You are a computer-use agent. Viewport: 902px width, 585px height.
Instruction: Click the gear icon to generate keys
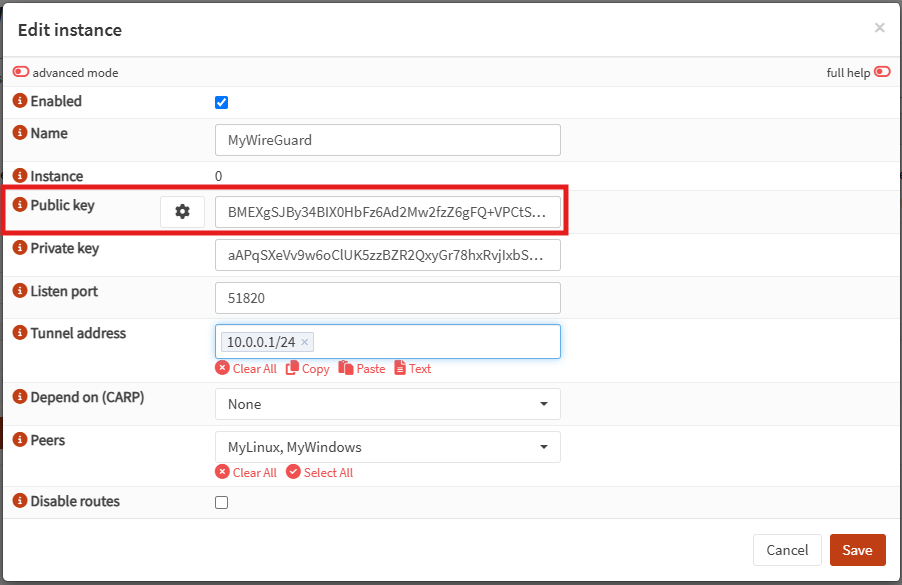pos(182,212)
